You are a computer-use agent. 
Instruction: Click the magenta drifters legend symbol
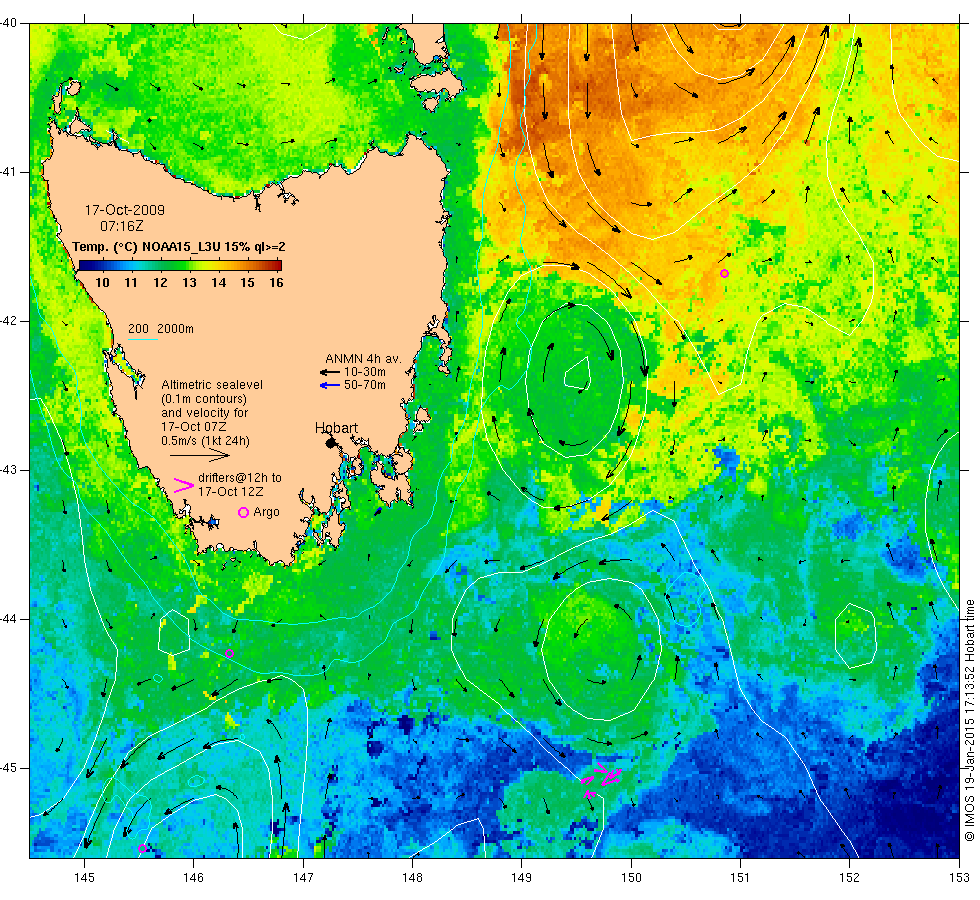tap(183, 486)
